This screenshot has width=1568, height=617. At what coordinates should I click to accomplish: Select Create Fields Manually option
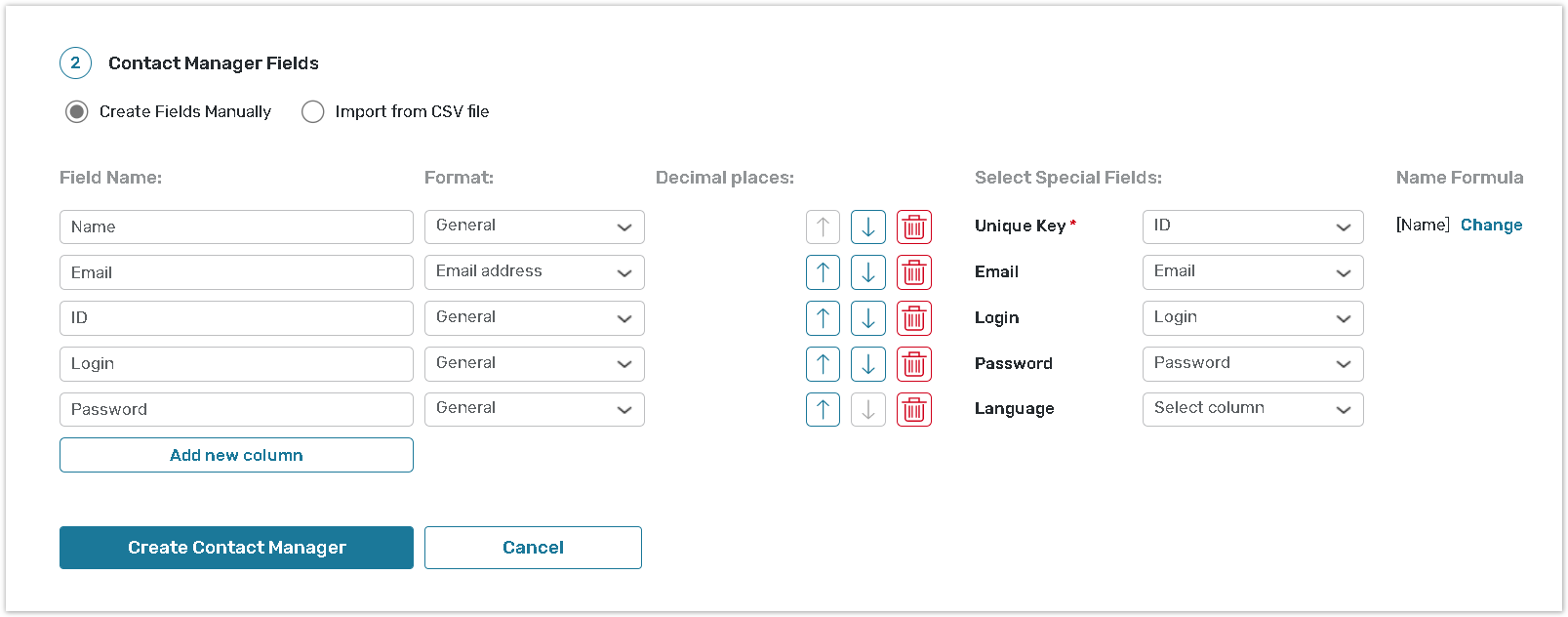[77, 112]
